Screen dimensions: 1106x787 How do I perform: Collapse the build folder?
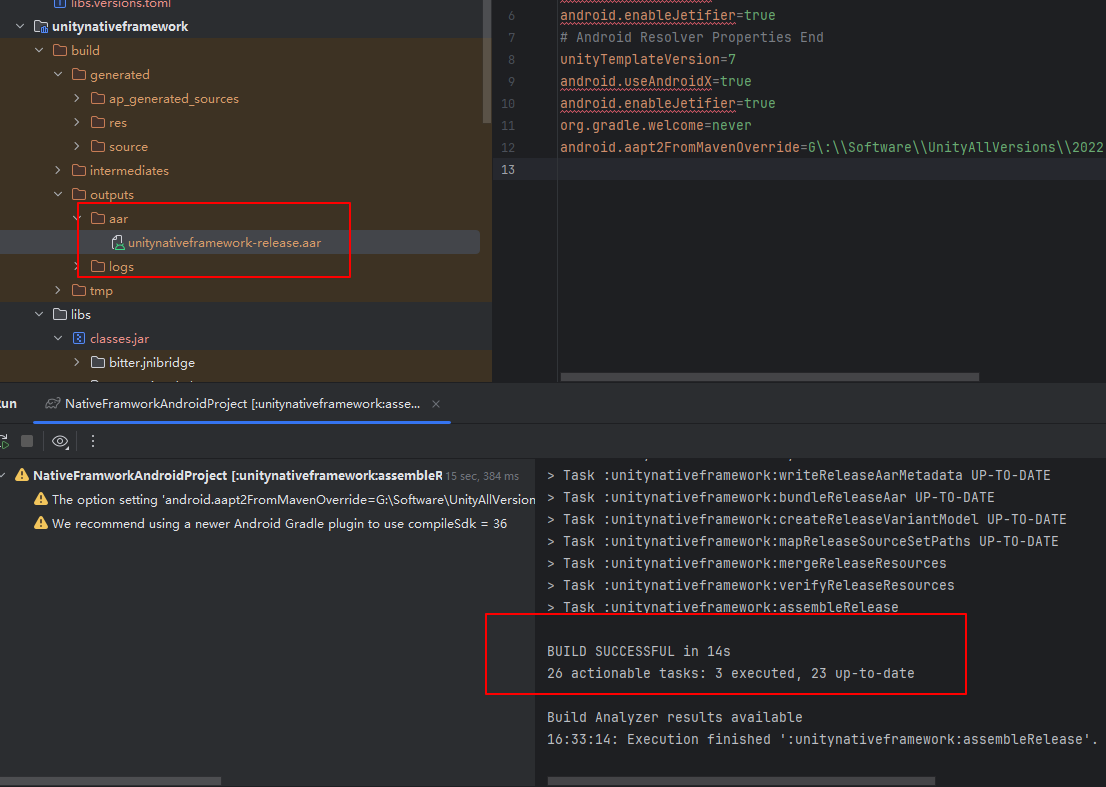click(x=39, y=51)
